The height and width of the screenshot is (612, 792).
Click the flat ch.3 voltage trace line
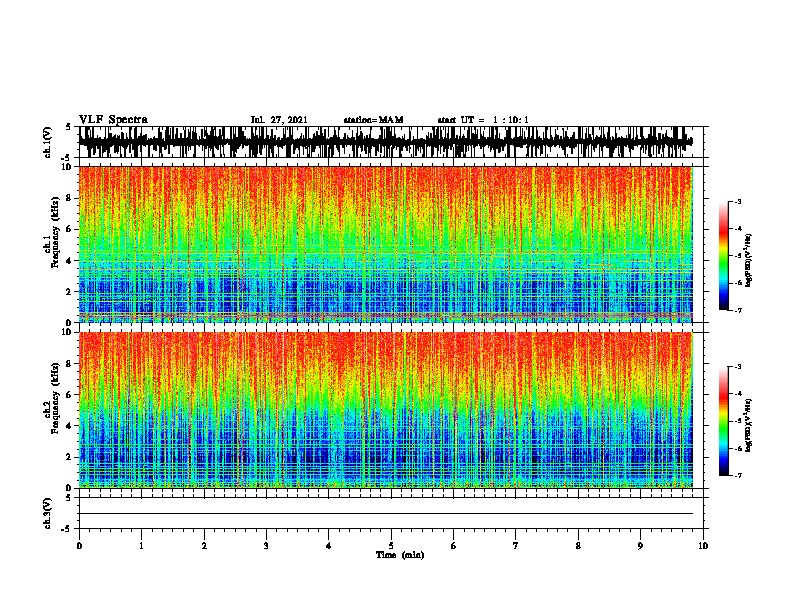point(386,514)
